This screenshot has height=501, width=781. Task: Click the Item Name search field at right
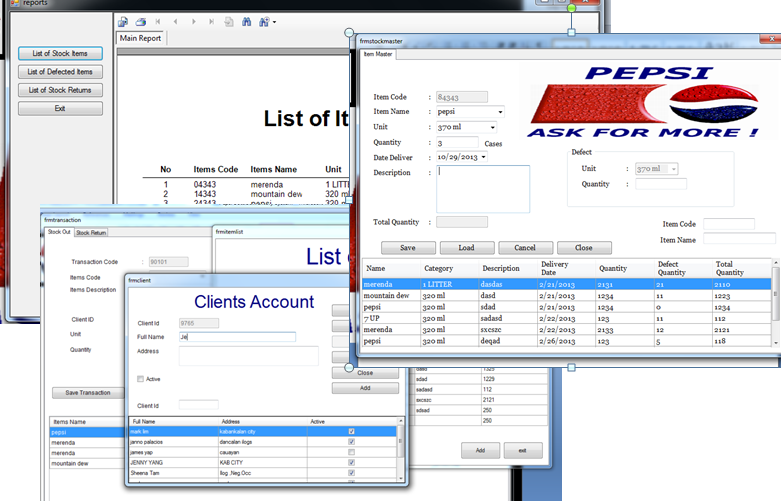(x=739, y=240)
